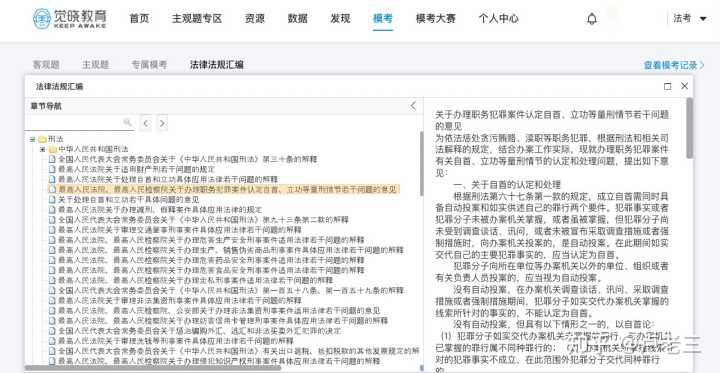This screenshot has width=720, height=373.
Task: Open 生产、销售伪劣商品刑事案件 解释
Action: pos(231,250)
